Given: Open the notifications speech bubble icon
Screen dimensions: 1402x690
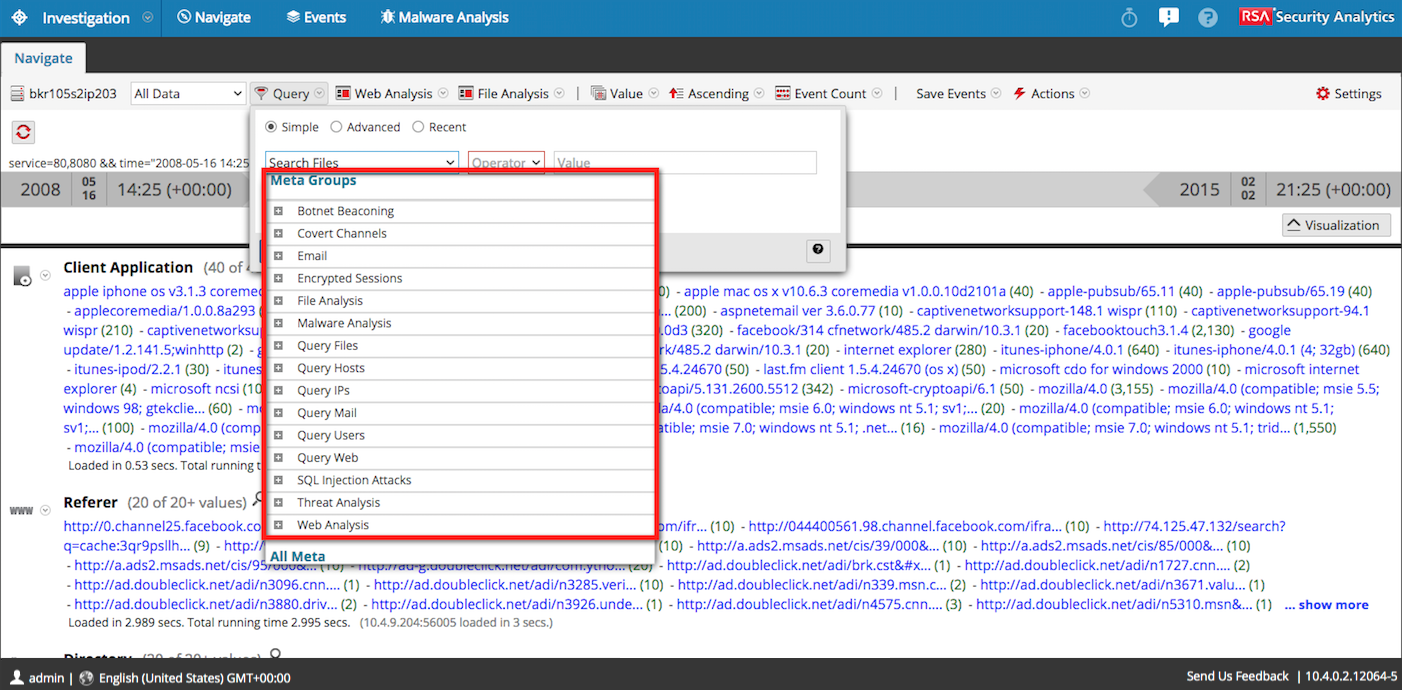Looking at the screenshot, I should click(x=1168, y=18).
